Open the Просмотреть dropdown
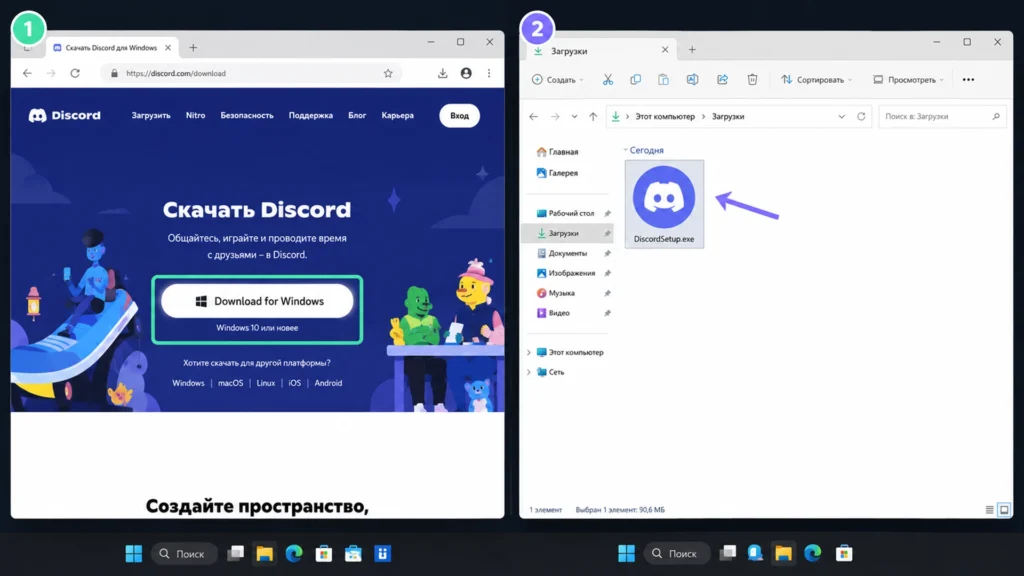This screenshot has width=1024, height=576. pyautogui.click(x=908, y=80)
